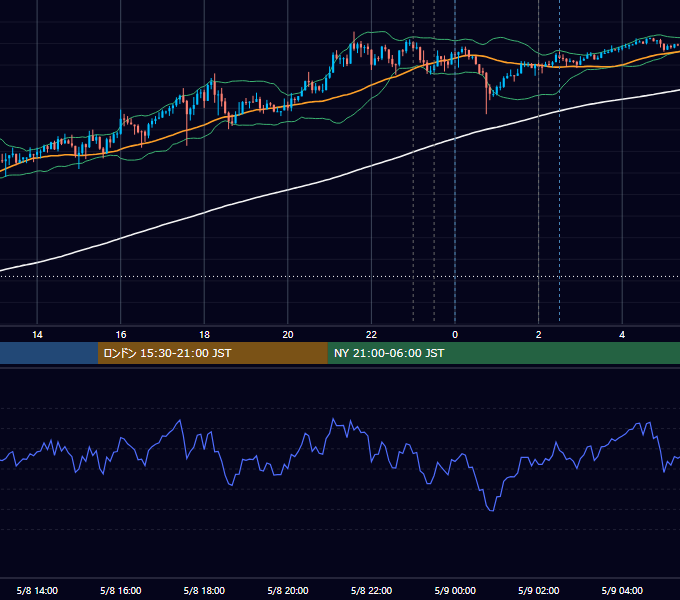Click the 5/8 18:00 time label
Viewport: 680px width, 600px height.
204,590
